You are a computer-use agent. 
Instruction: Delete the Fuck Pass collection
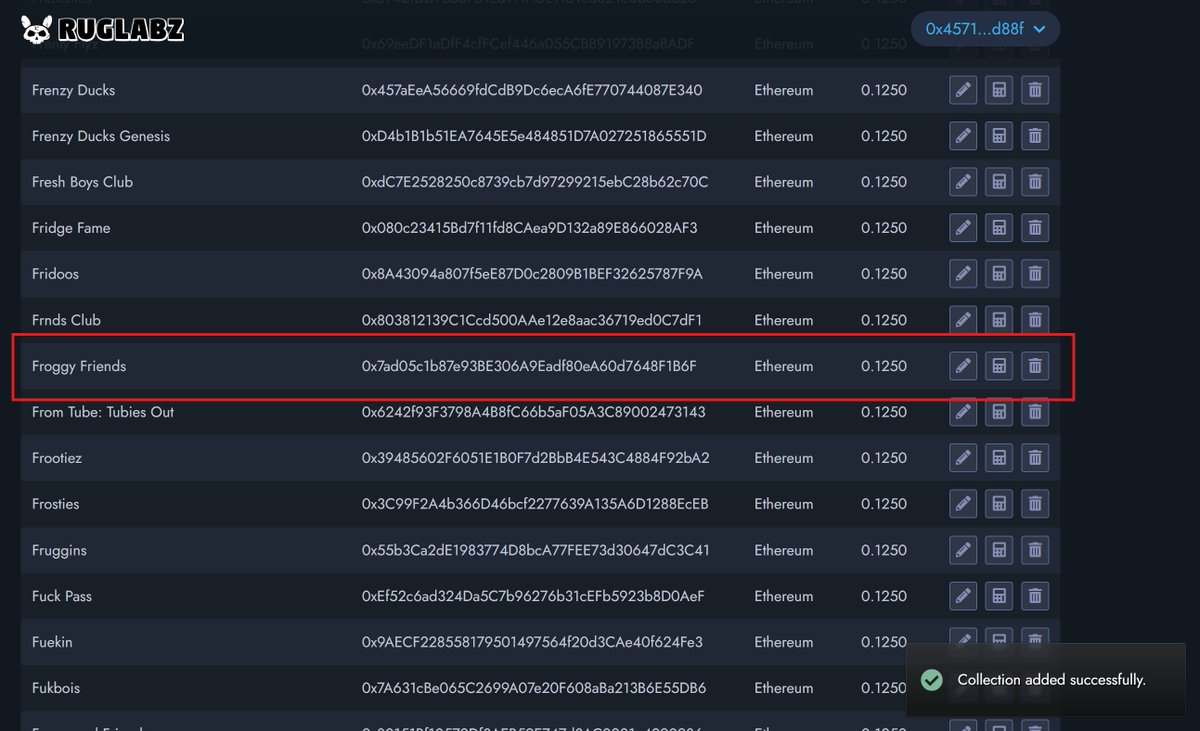pyautogui.click(x=1035, y=596)
